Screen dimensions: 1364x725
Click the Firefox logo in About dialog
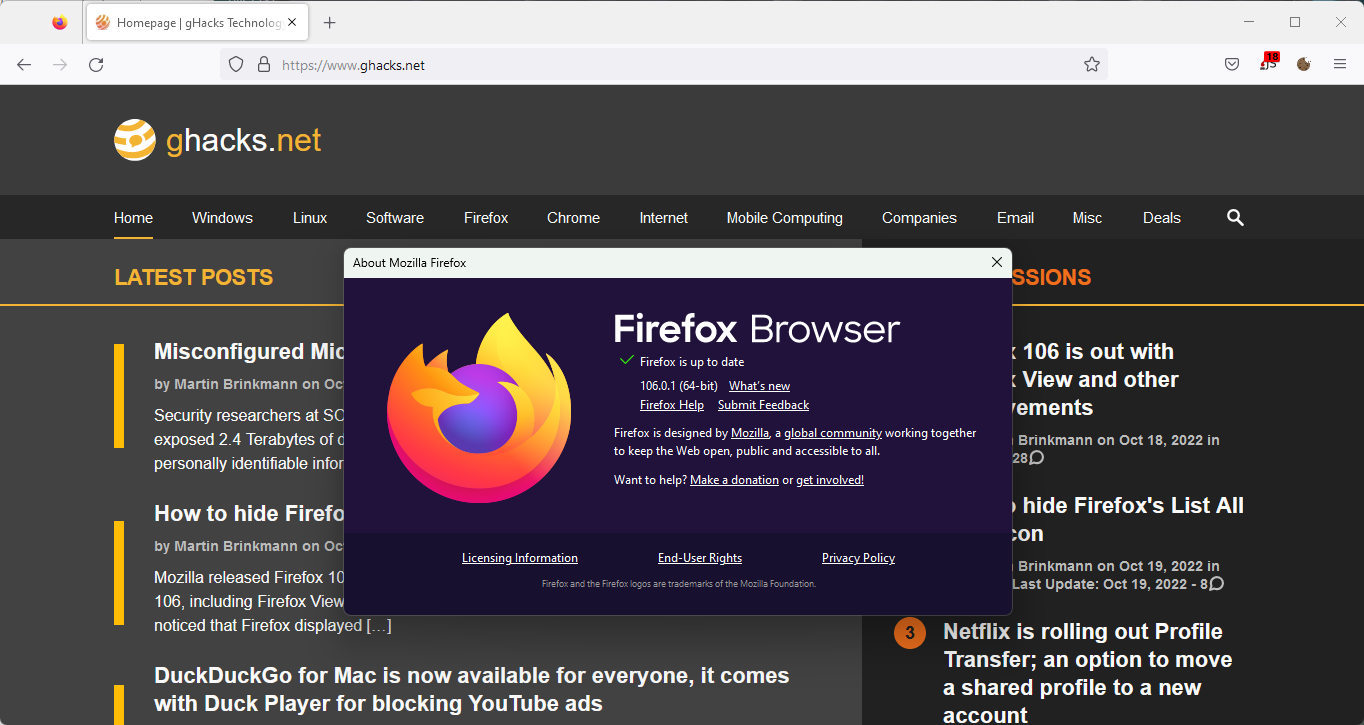pos(479,407)
